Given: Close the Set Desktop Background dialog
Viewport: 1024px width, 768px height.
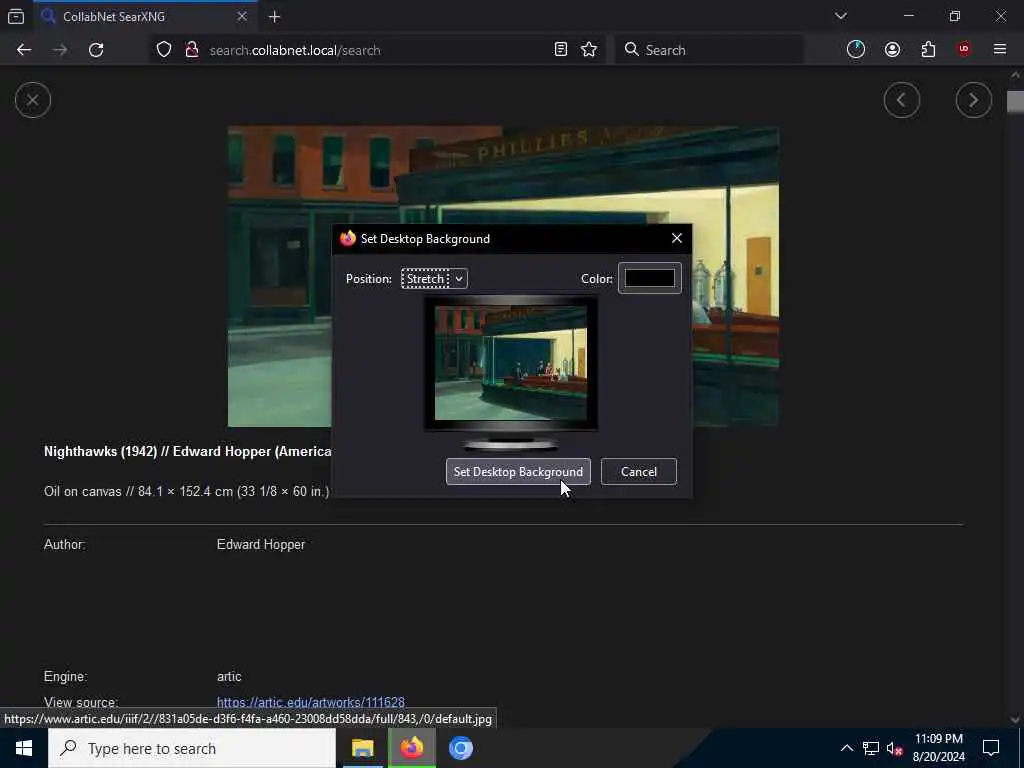Looking at the screenshot, I should coord(677,238).
